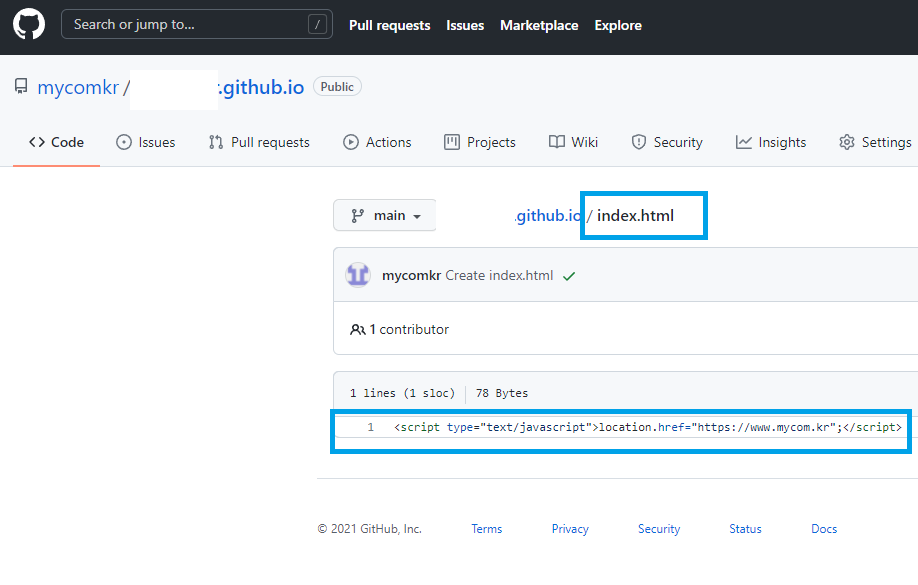Screen dimensions: 918x585
Task: Click the Insights graph icon
Action: [744, 142]
